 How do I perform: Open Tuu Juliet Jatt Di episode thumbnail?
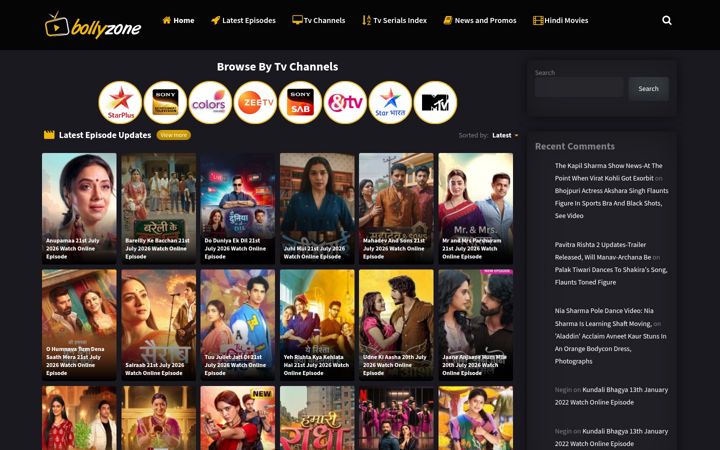click(x=237, y=325)
